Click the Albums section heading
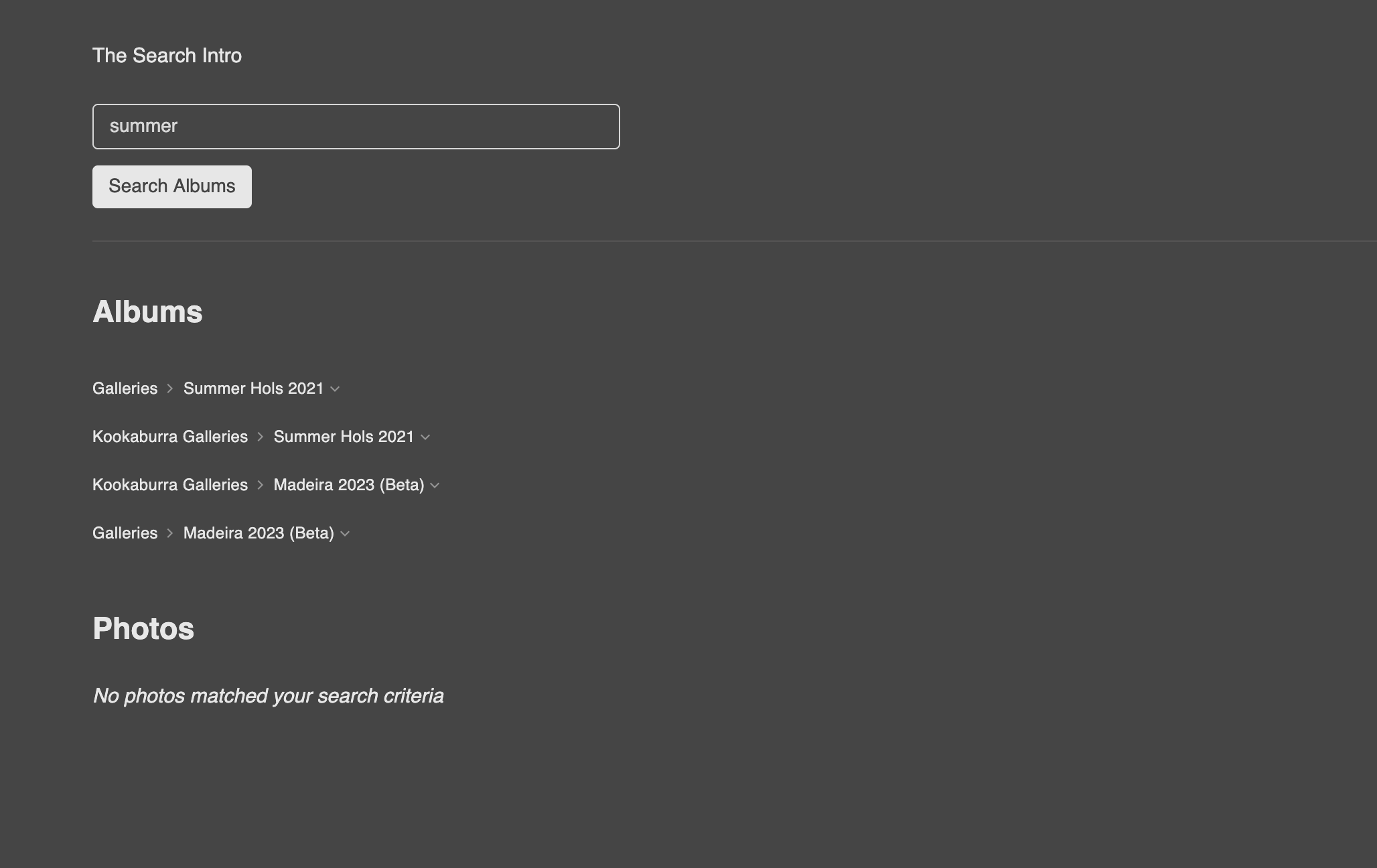 tap(147, 312)
